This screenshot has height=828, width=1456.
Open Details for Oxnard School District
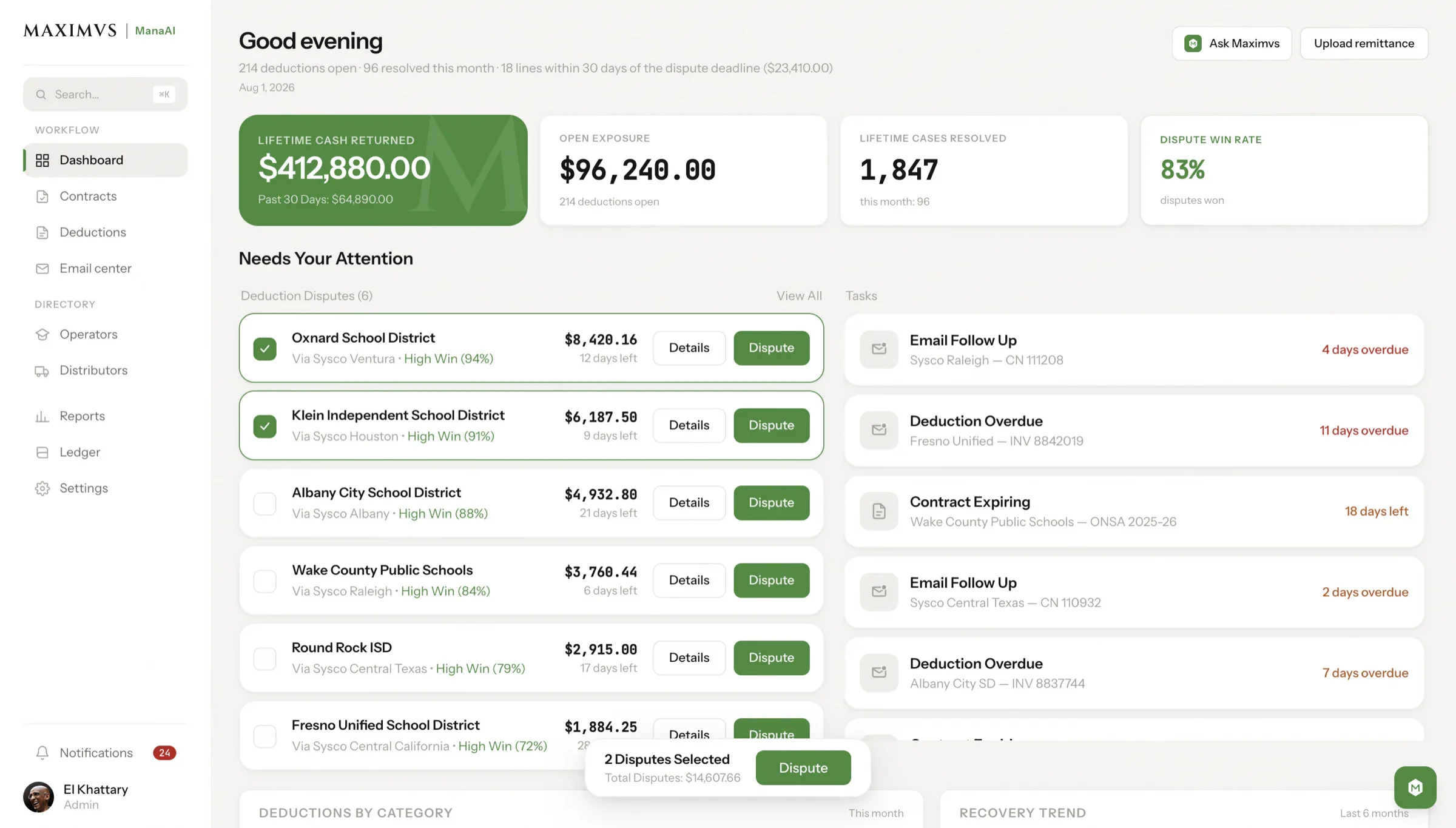[689, 348]
